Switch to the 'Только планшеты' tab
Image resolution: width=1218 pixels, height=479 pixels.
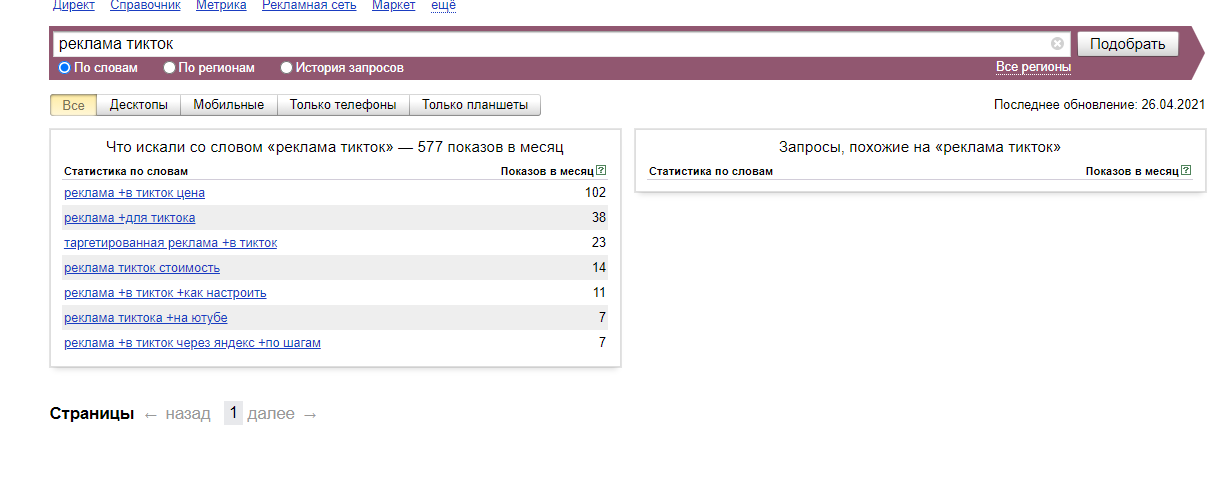(475, 105)
